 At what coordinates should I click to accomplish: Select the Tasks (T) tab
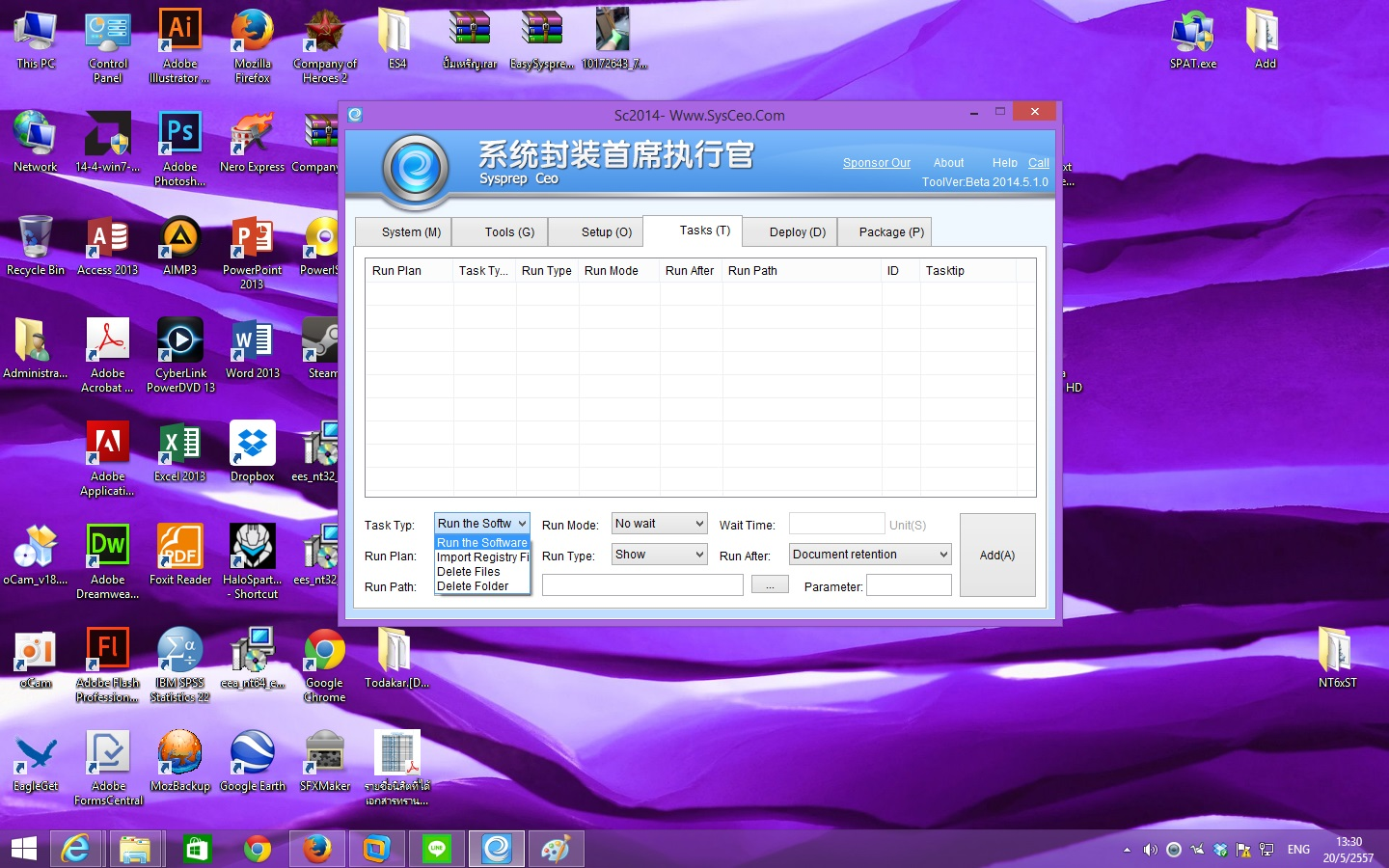693,231
